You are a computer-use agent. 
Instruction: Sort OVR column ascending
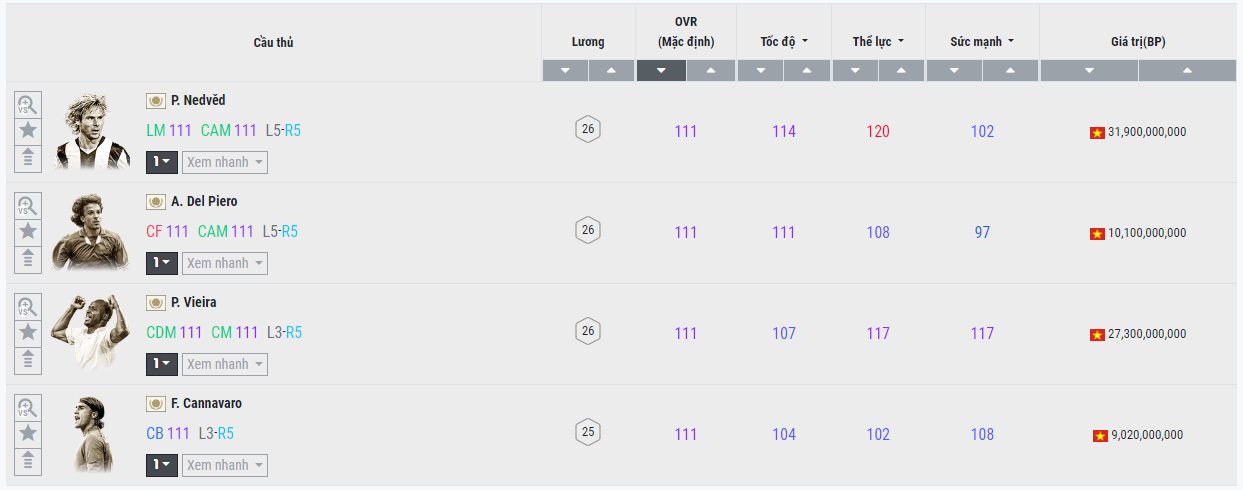pyautogui.click(x=711, y=71)
